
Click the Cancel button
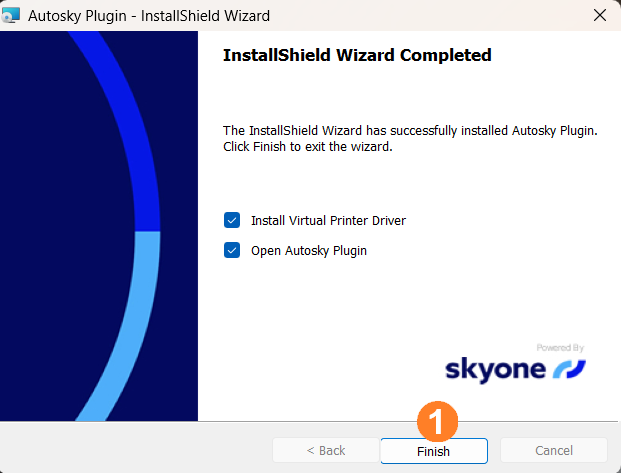point(554,450)
